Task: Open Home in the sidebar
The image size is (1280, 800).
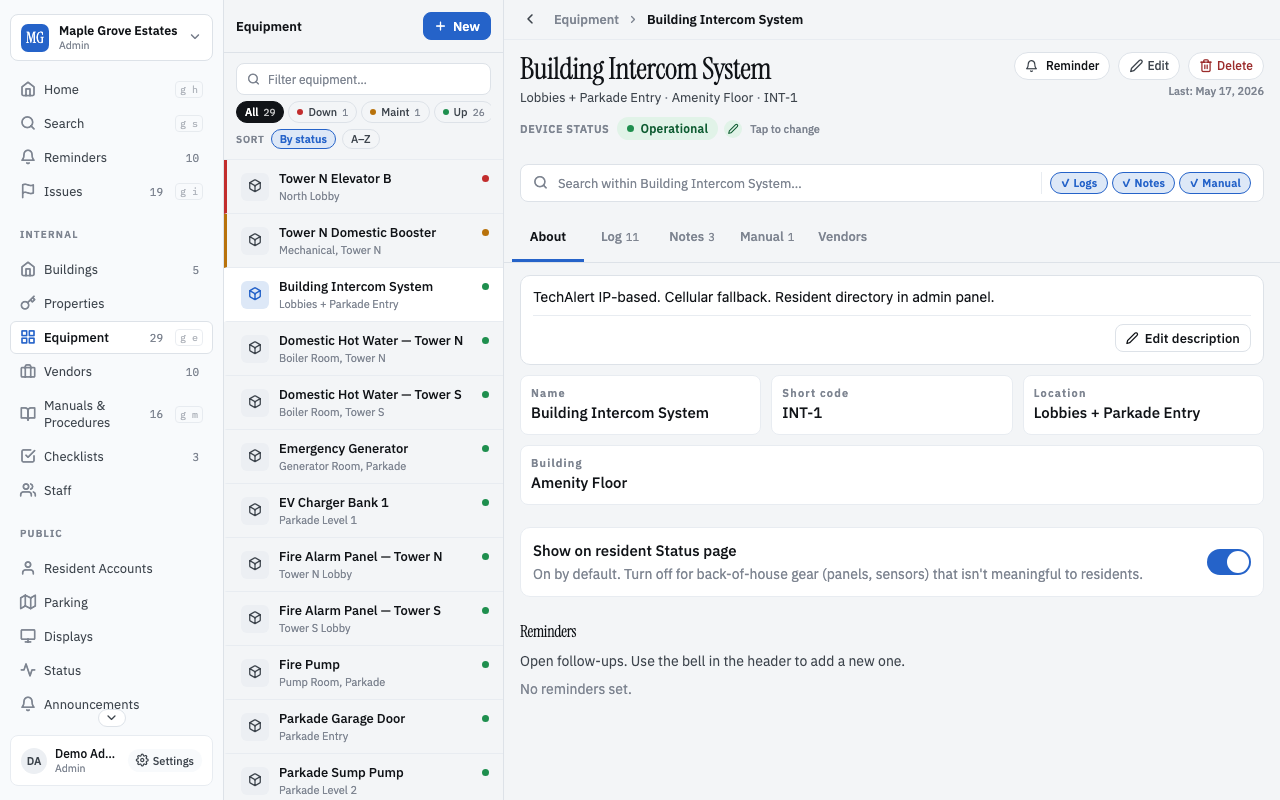Action: (x=111, y=89)
